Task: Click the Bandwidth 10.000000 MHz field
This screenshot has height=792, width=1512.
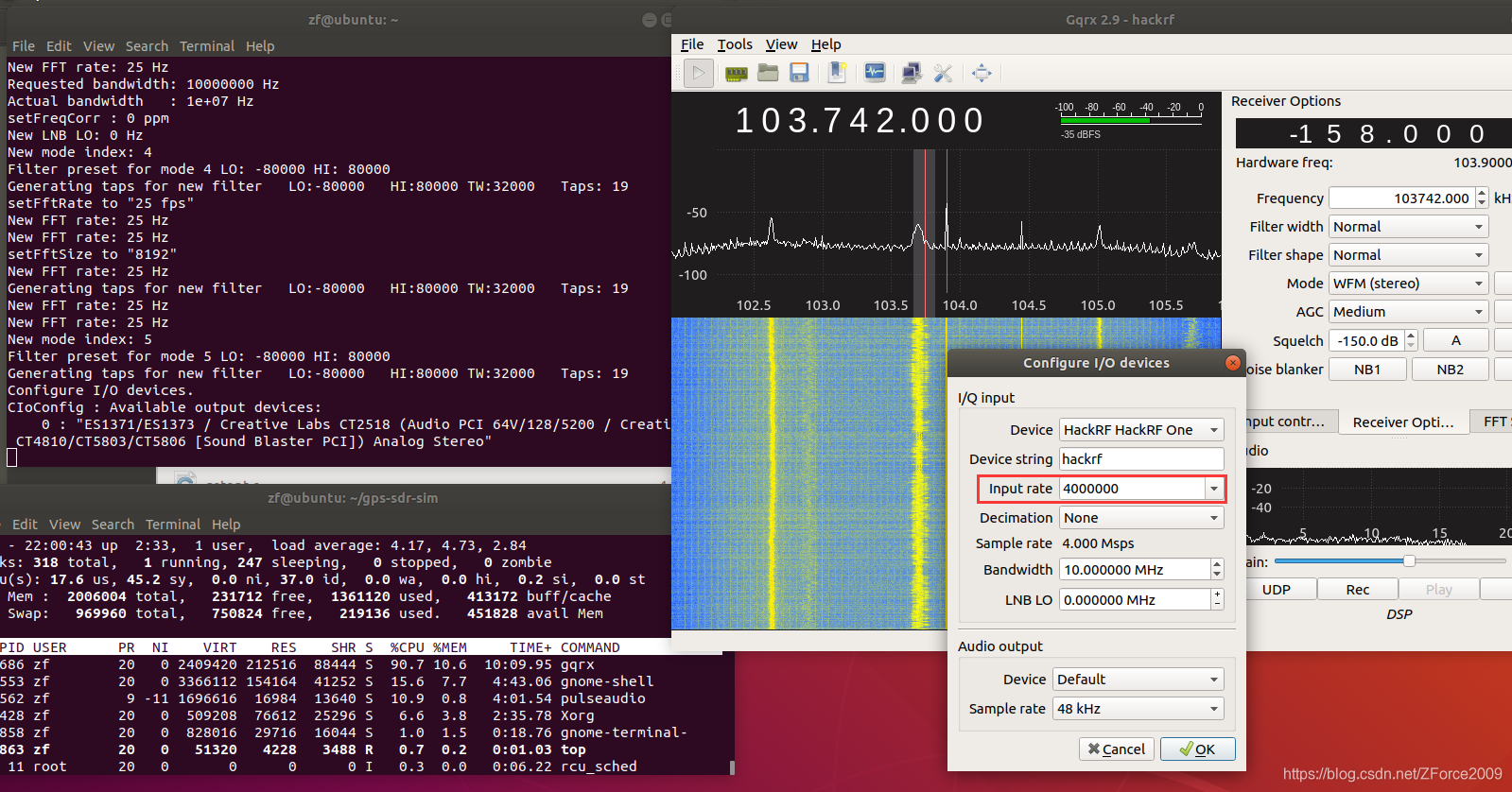Action: coord(1135,570)
